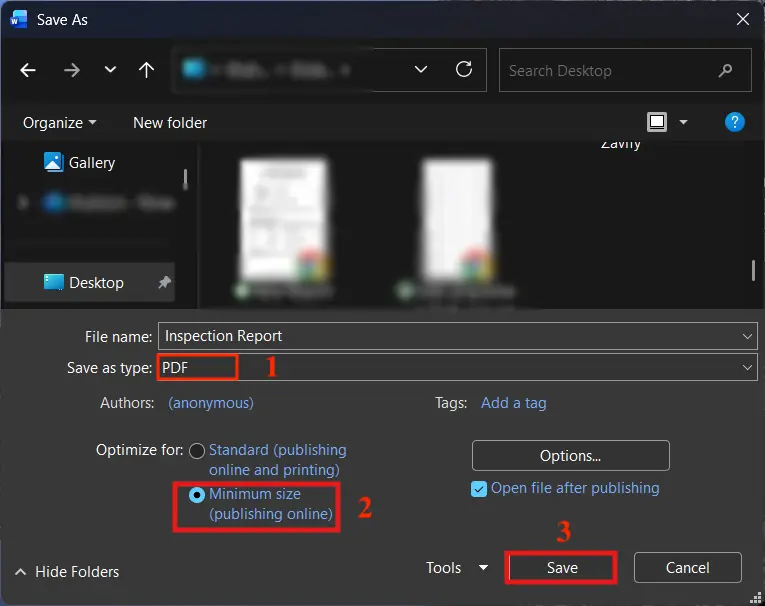The height and width of the screenshot is (606, 765).
Task: Click the Cancel button
Action: click(x=687, y=567)
